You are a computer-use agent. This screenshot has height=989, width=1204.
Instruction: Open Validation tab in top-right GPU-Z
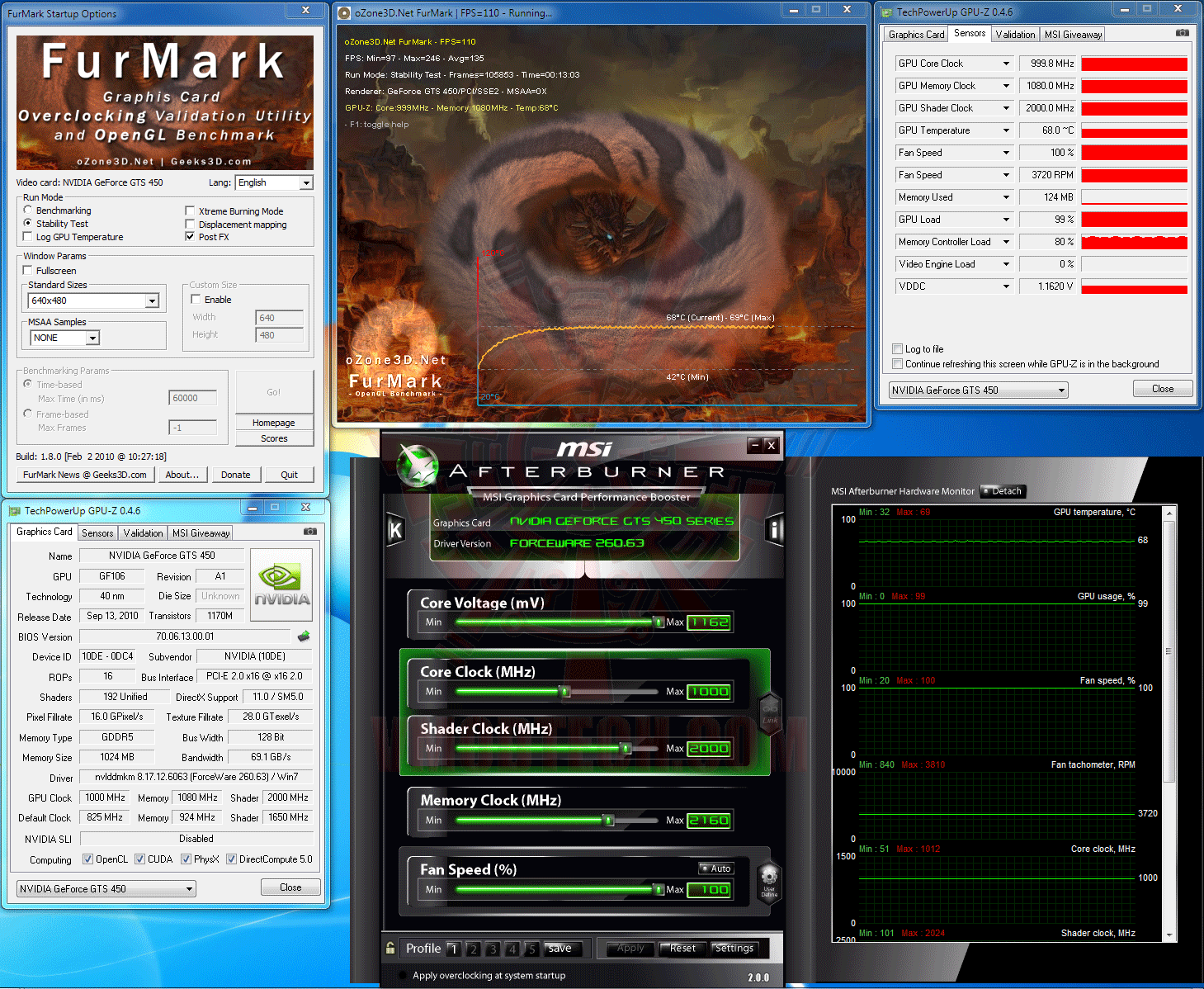click(1015, 35)
